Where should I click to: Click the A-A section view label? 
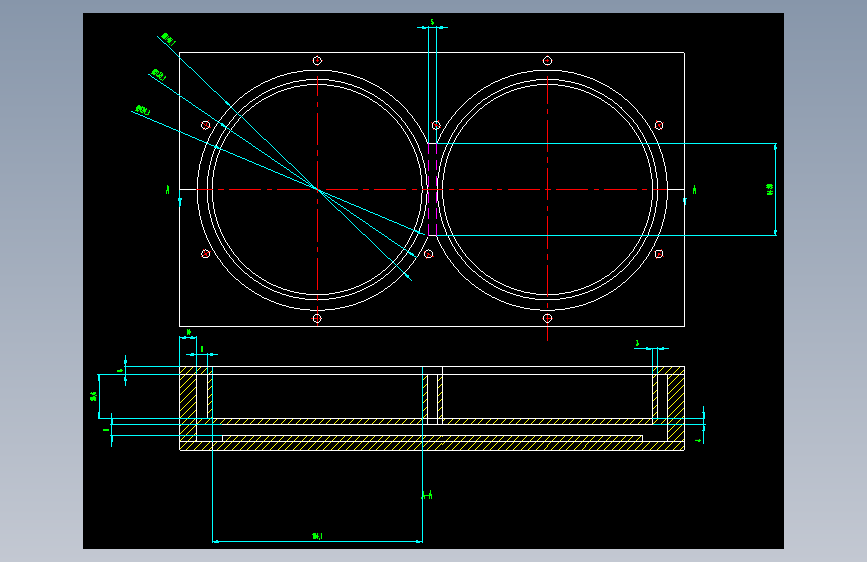click(427, 495)
